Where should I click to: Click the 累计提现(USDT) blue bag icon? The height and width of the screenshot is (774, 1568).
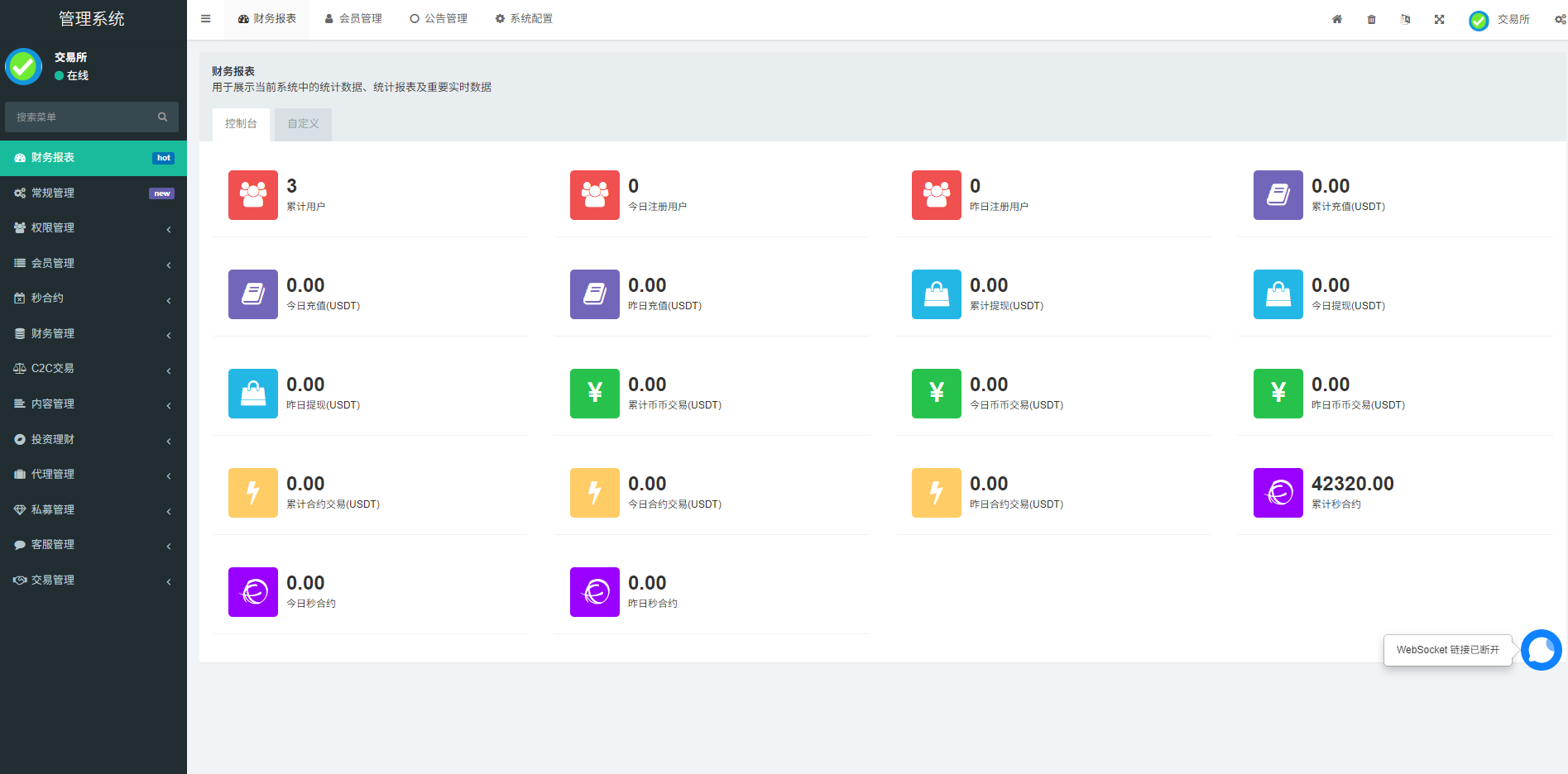(937, 294)
